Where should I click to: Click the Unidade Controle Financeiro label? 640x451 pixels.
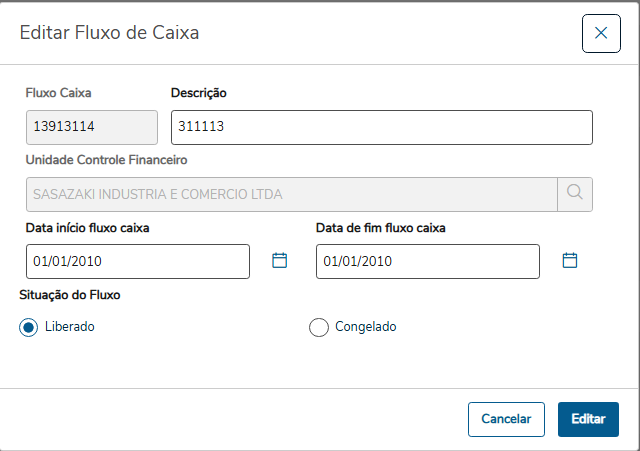coord(107,159)
